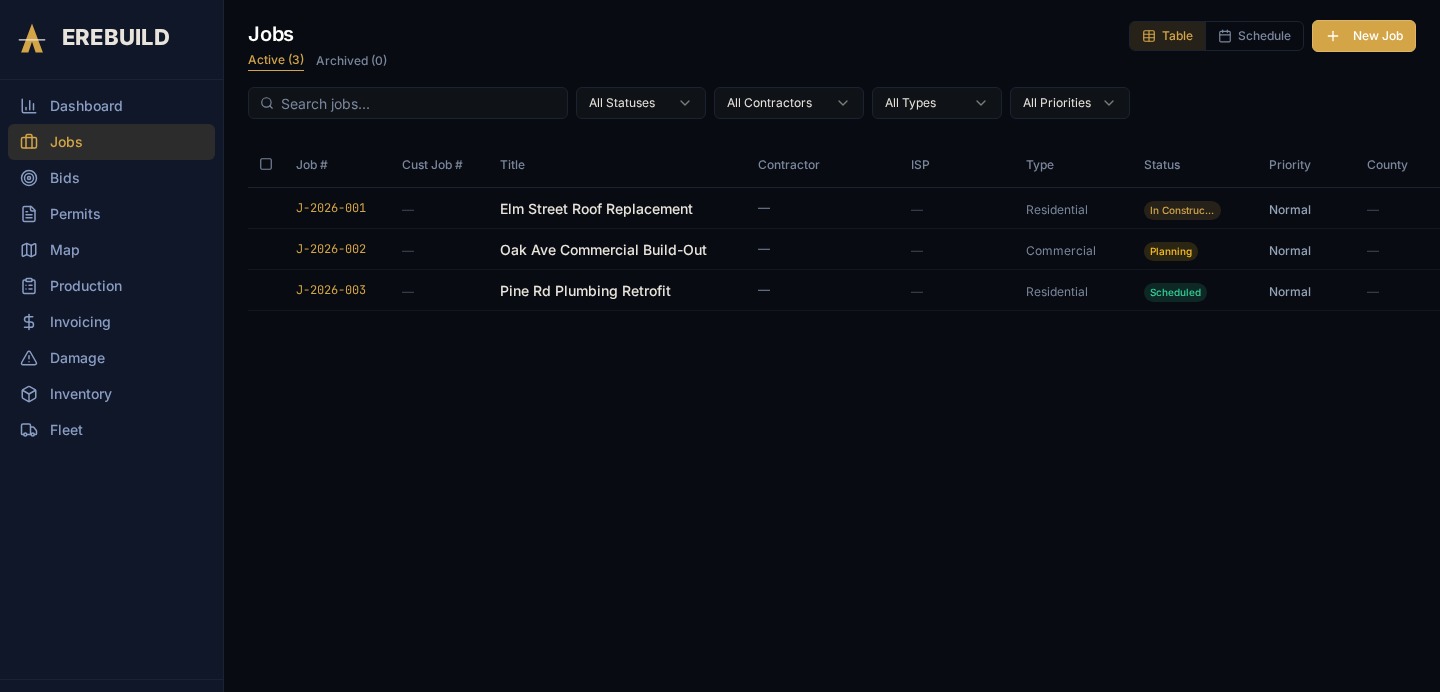Screen dimensions: 1440x692
Task: Click the Jobs sidebar icon
Action: pyautogui.click(x=29, y=142)
